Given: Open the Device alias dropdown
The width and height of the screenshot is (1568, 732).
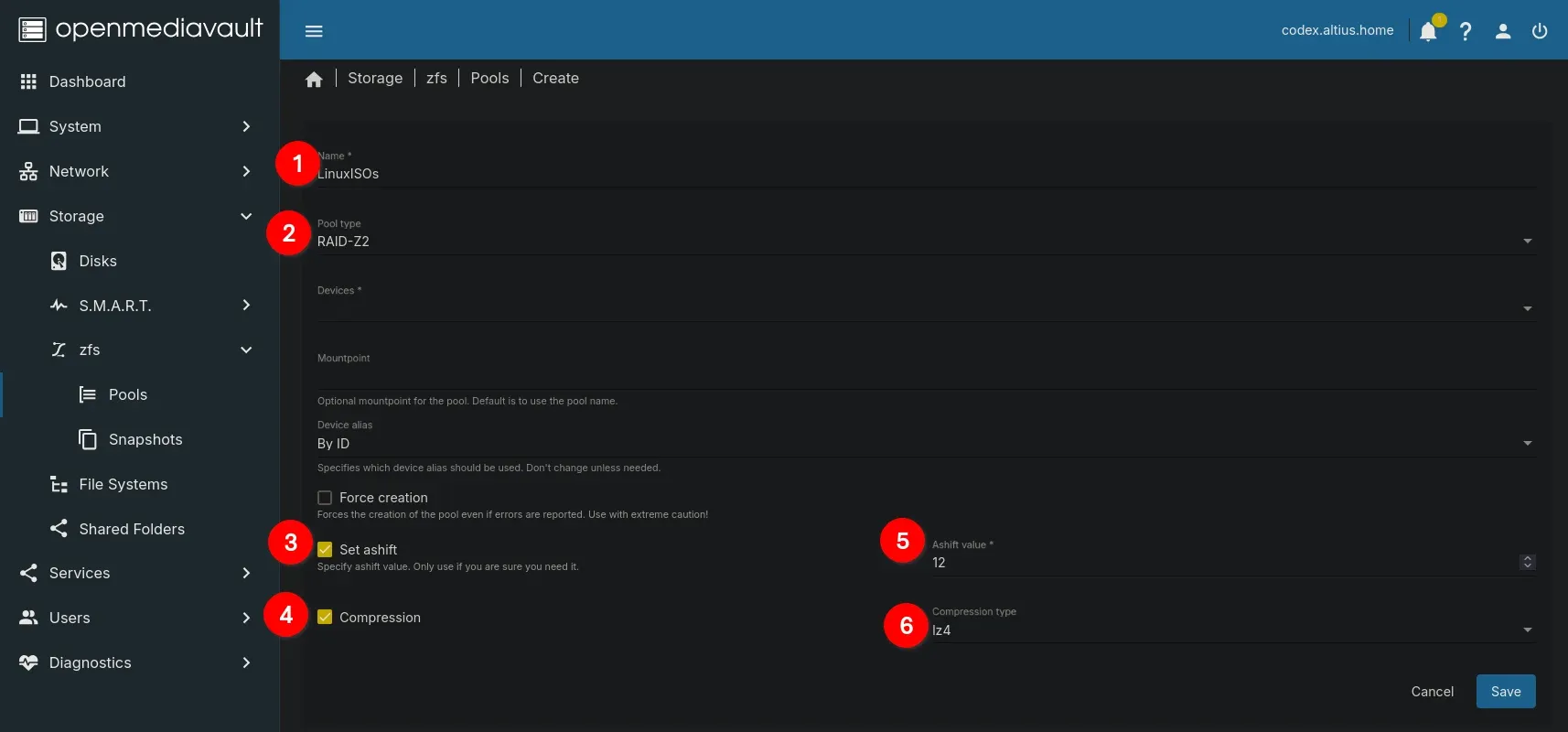Looking at the screenshot, I should pos(926,444).
